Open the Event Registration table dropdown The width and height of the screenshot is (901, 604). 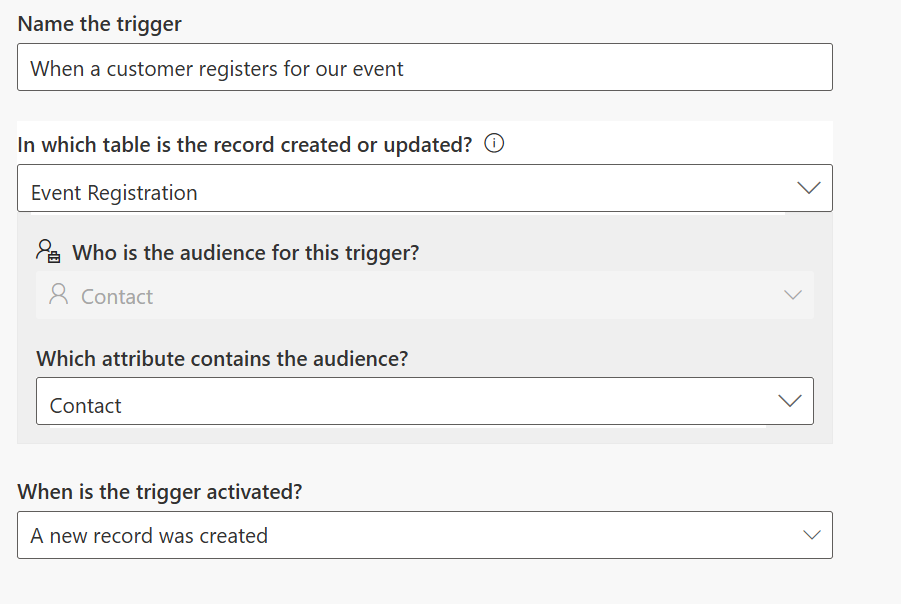tap(424, 188)
